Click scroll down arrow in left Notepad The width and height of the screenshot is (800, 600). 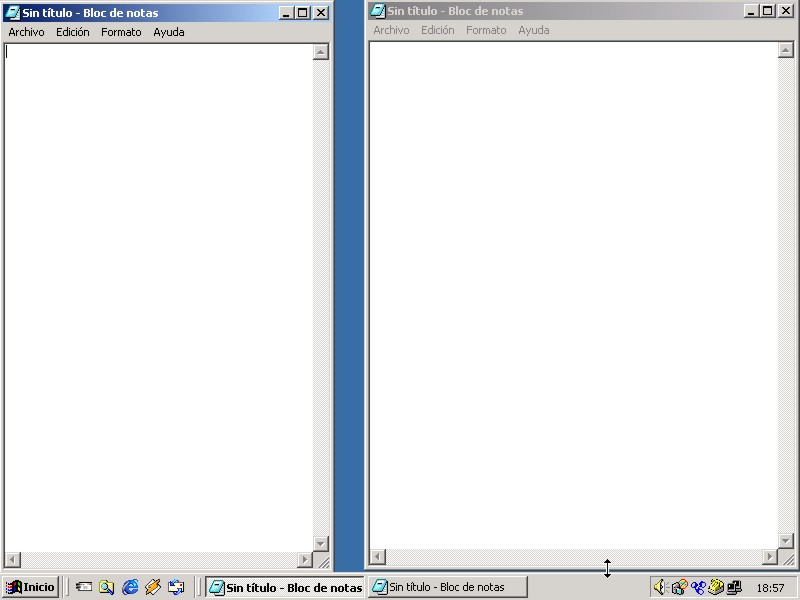[320, 544]
